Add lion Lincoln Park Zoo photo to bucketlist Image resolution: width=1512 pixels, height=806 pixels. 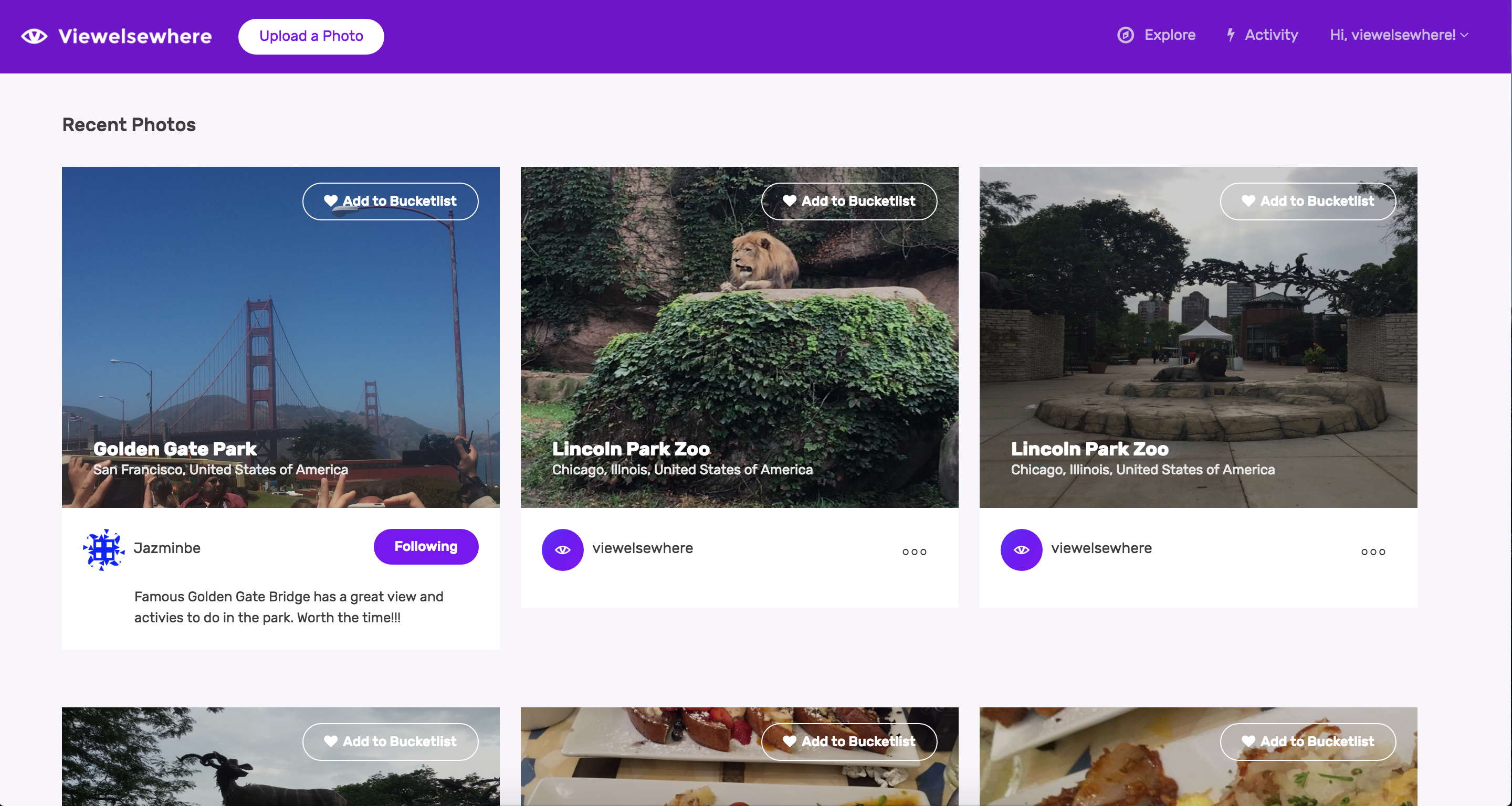[x=849, y=201]
